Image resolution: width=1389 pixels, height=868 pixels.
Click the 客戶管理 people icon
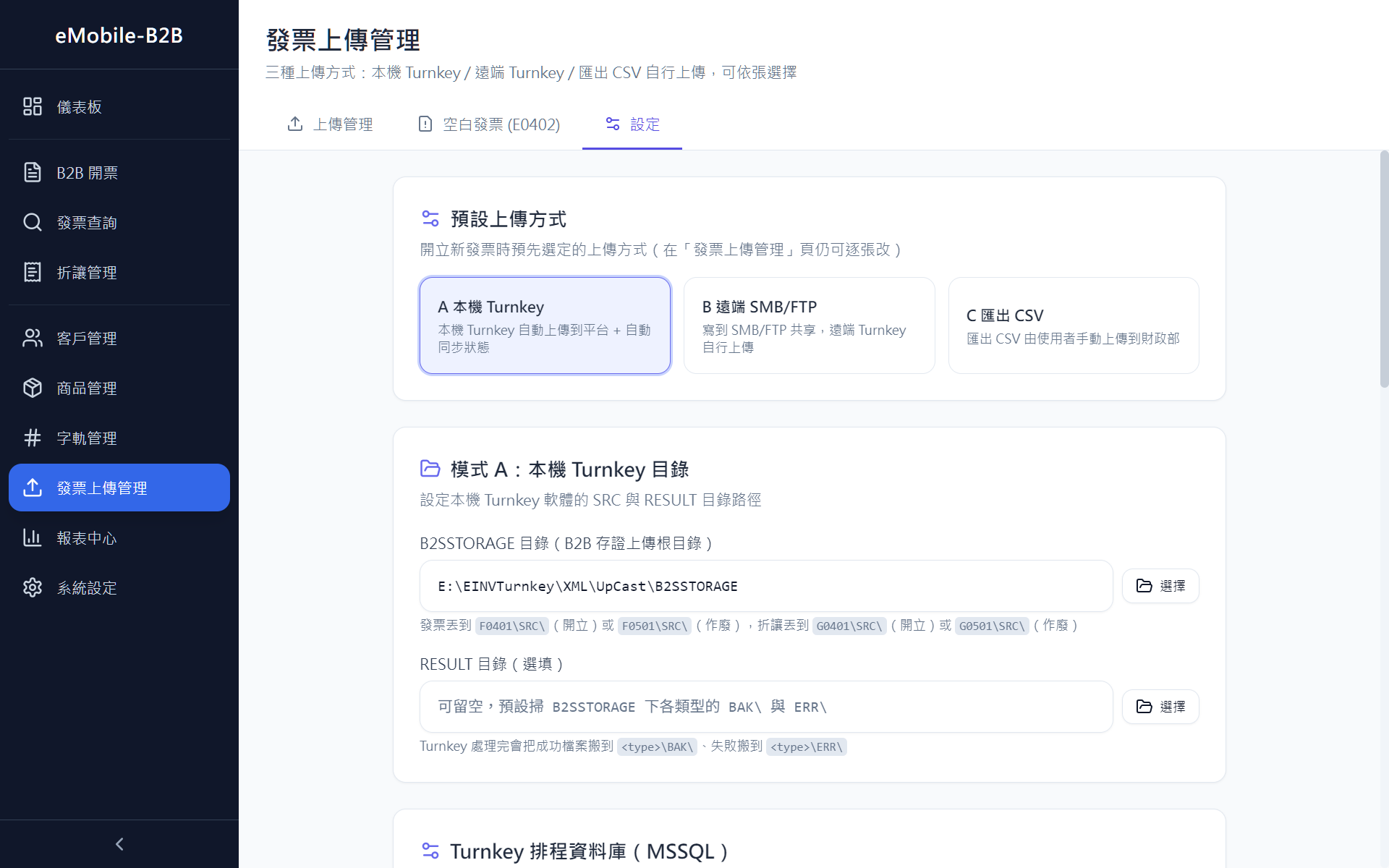(x=33, y=338)
